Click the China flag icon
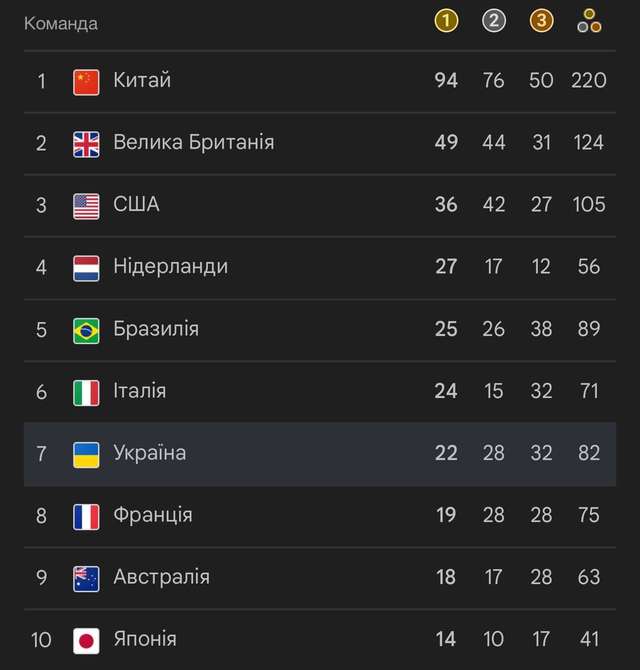 coord(86,82)
